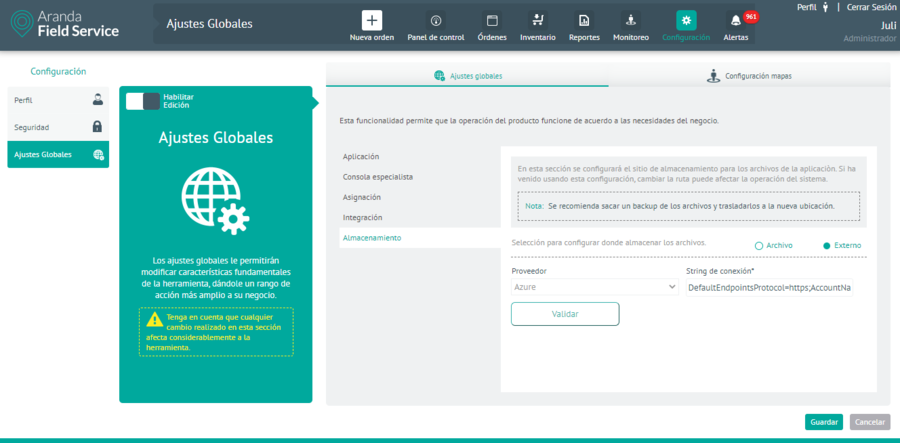The image size is (900, 443).
Task: Click the user name Juli
Action: coord(888,25)
